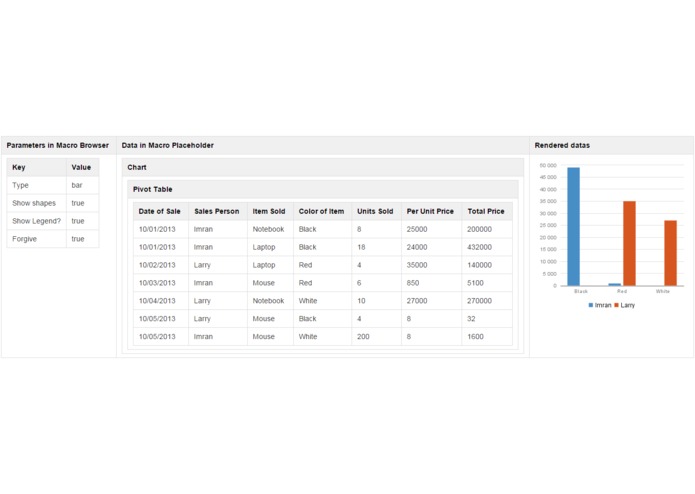Click 'Larry' in the 10/02/2013 row
The image size is (695, 494).
click(218, 265)
